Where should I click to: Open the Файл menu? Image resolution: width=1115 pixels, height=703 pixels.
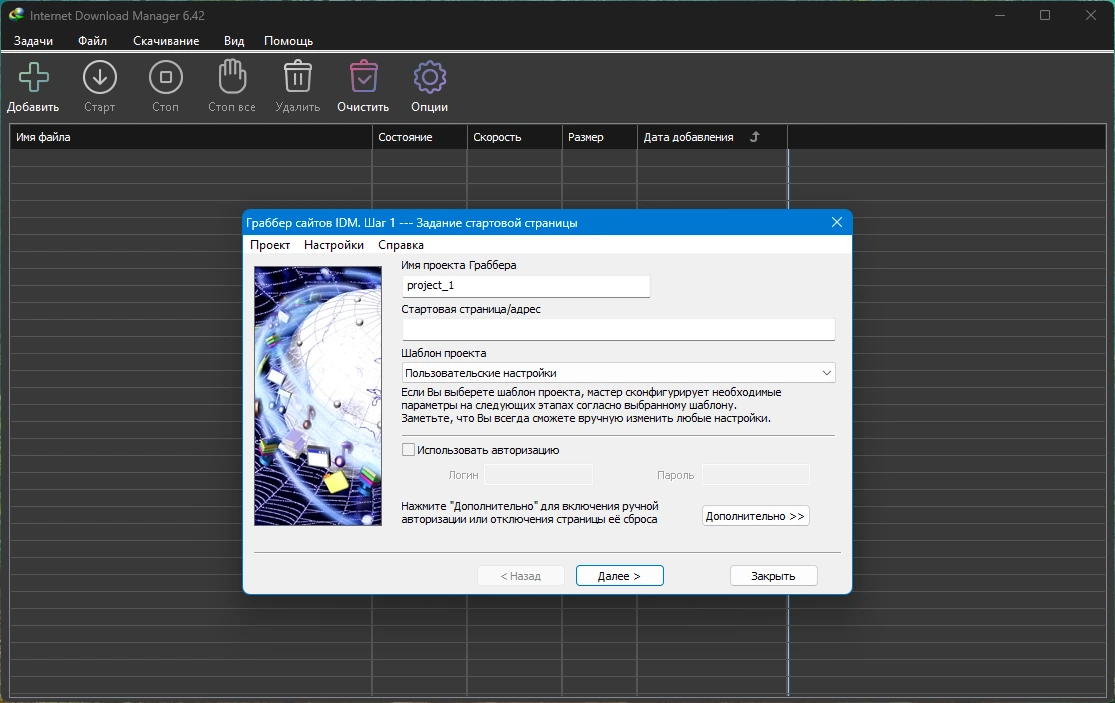pyautogui.click(x=92, y=41)
